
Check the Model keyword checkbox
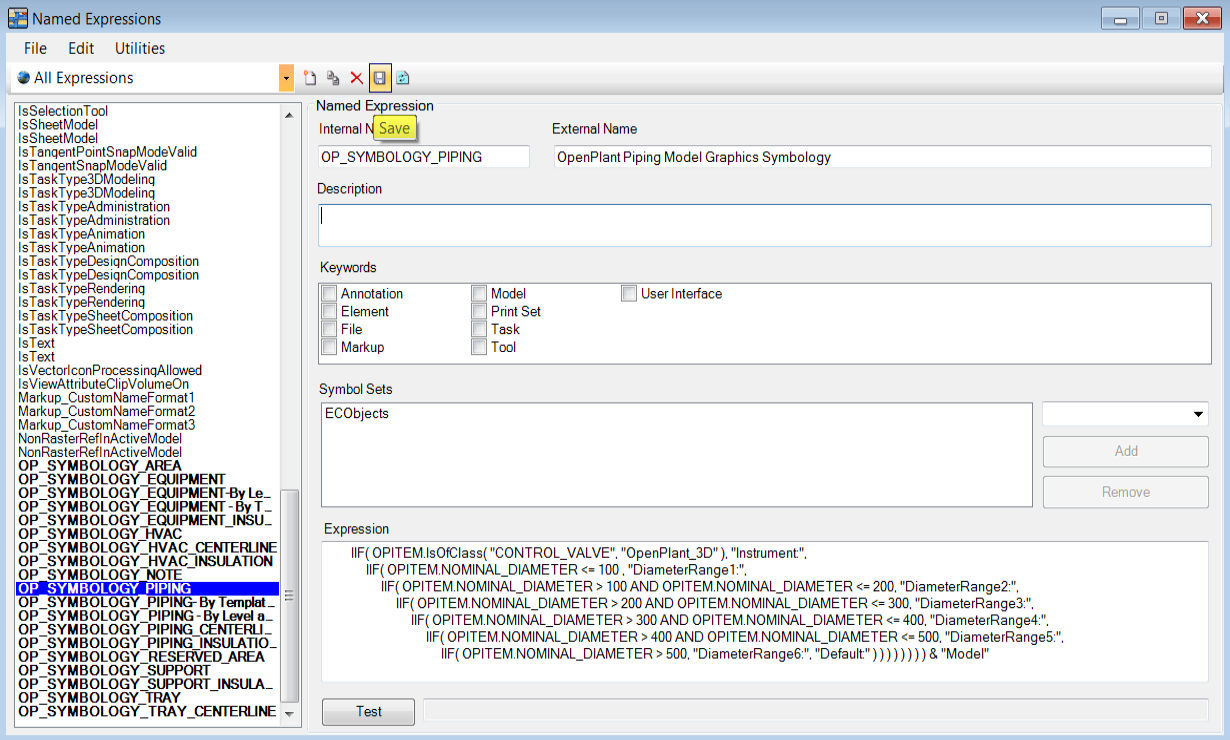479,294
